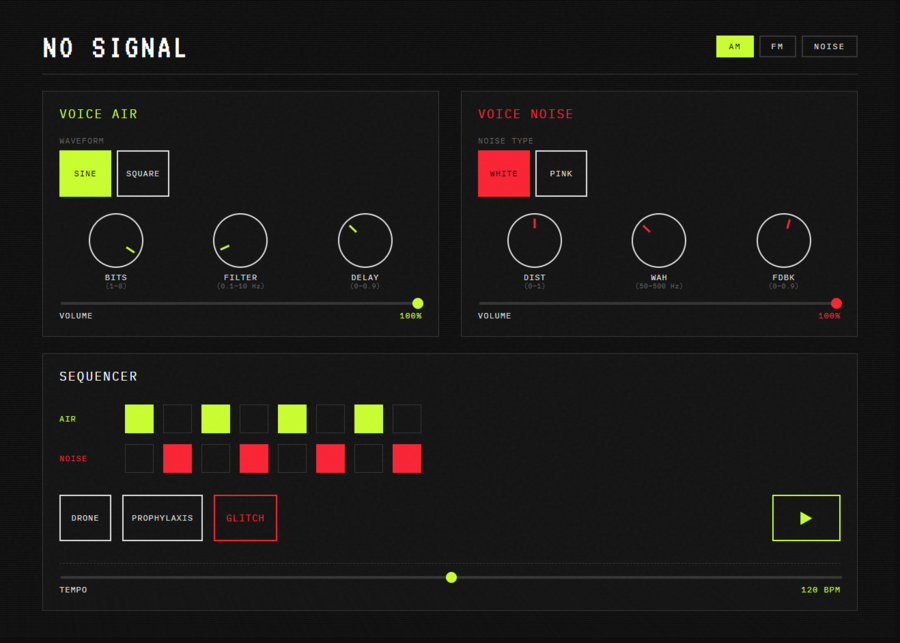Choose PINK noise type

click(x=561, y=173)
